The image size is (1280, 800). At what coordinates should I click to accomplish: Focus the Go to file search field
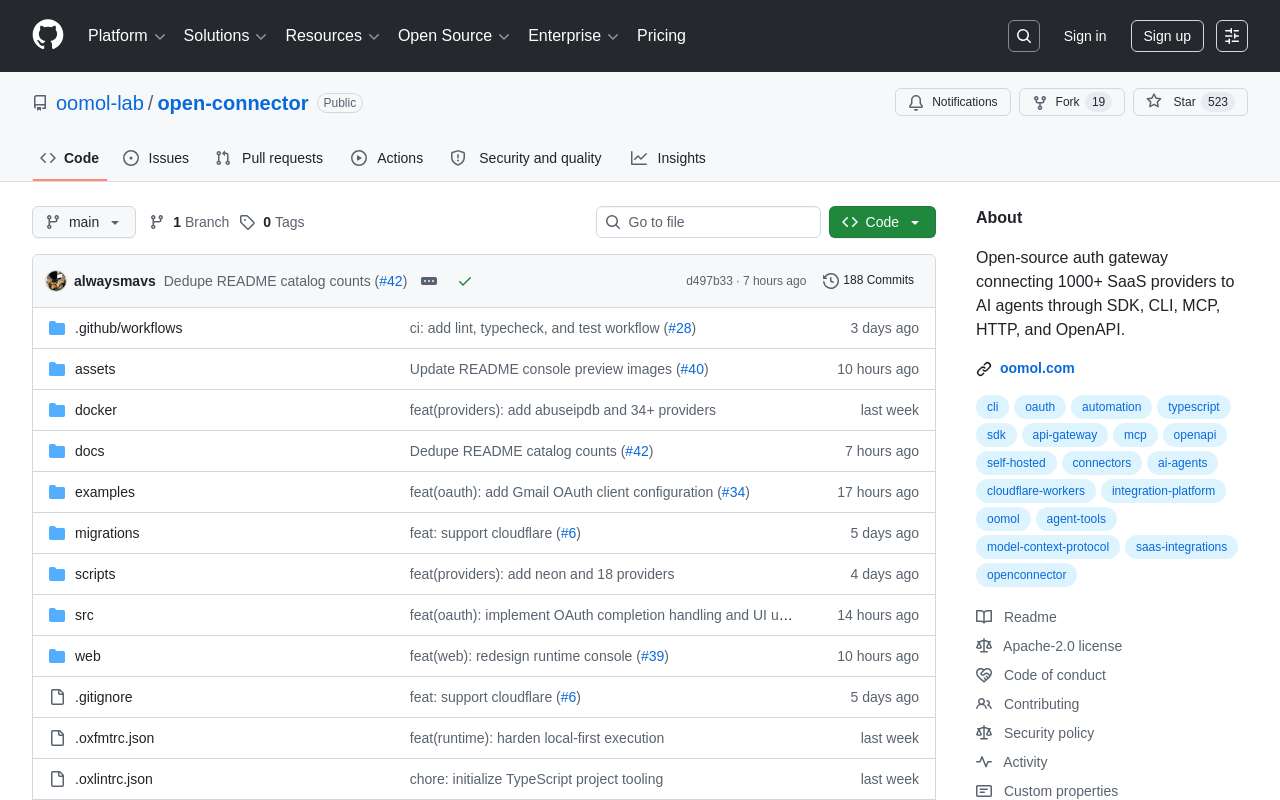(x=708, y=222)
